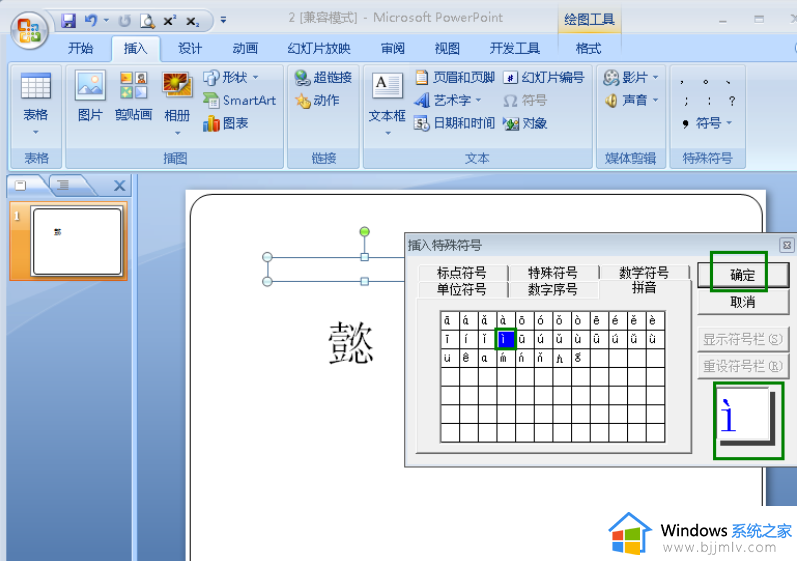Open the 格式 drawing tools tab

click(589, 48)
